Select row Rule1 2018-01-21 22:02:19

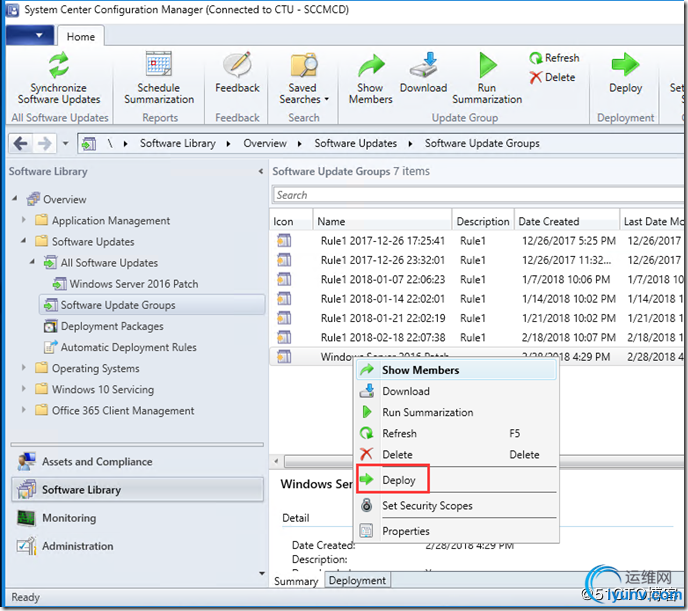tap(477, 318)
